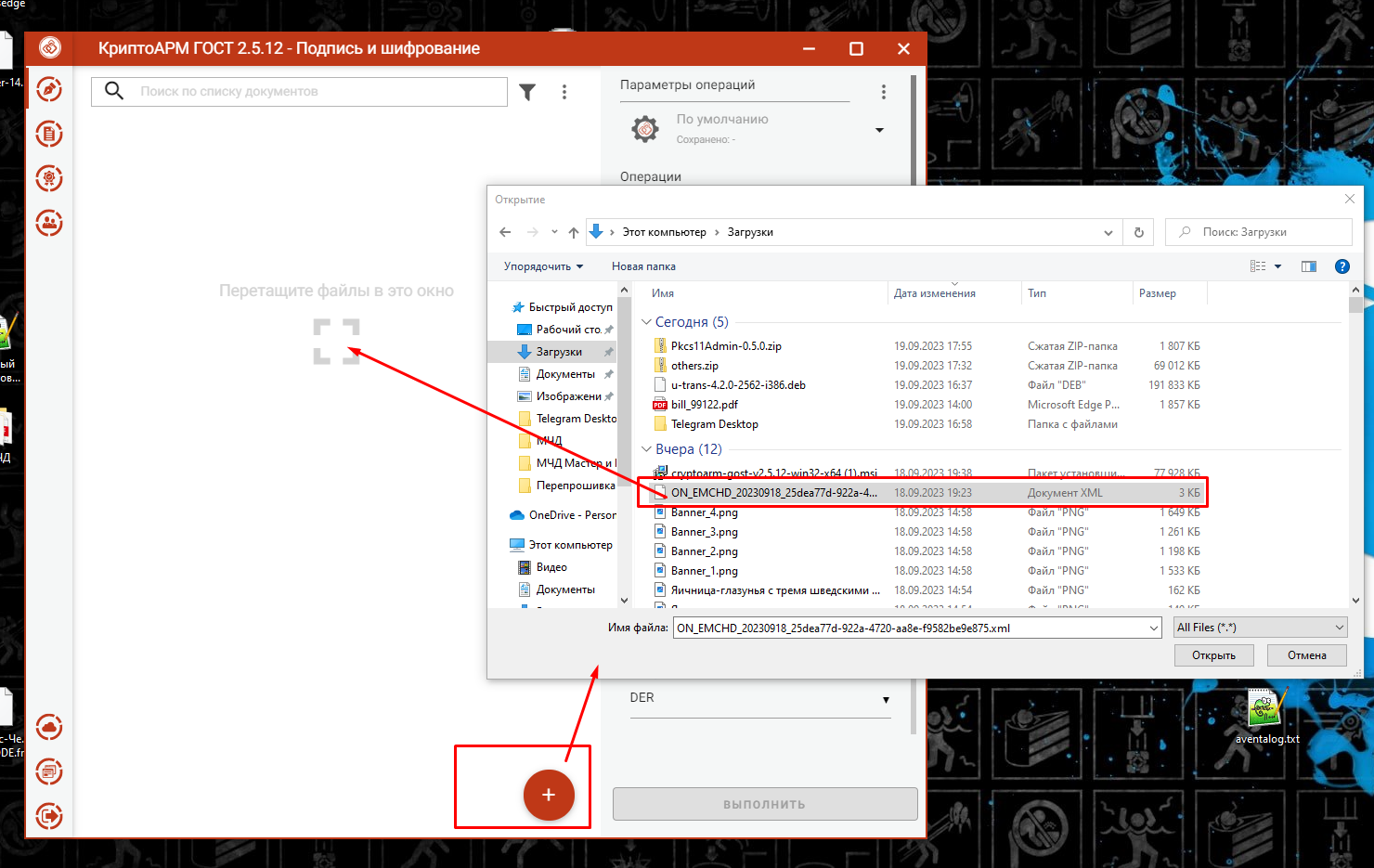Sort by the Имя column header
This screenshot has height=868, width=1374.
pos(663,293)
